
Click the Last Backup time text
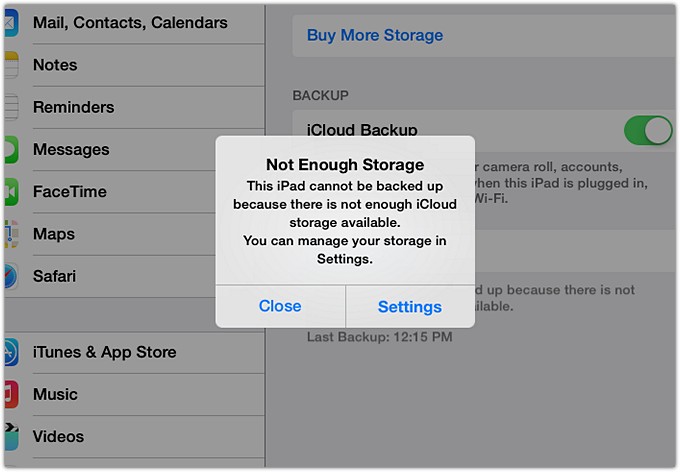(x=379, y=338)
